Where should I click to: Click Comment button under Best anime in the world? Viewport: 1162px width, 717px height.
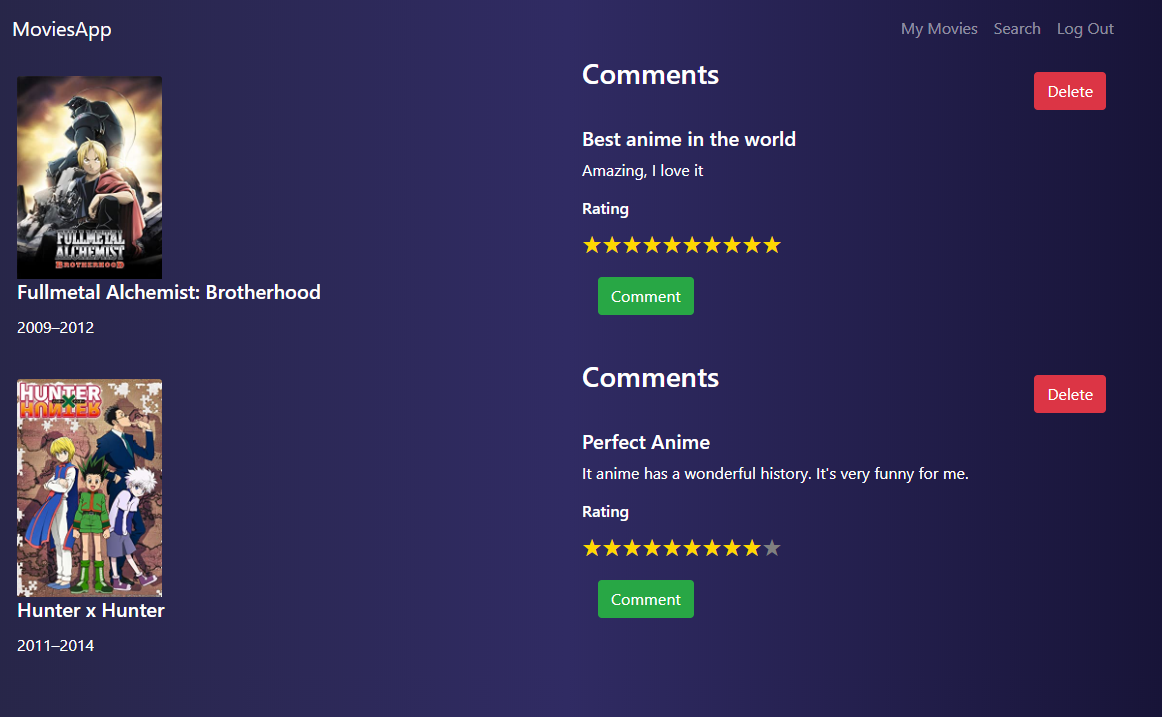pos(645,296)
